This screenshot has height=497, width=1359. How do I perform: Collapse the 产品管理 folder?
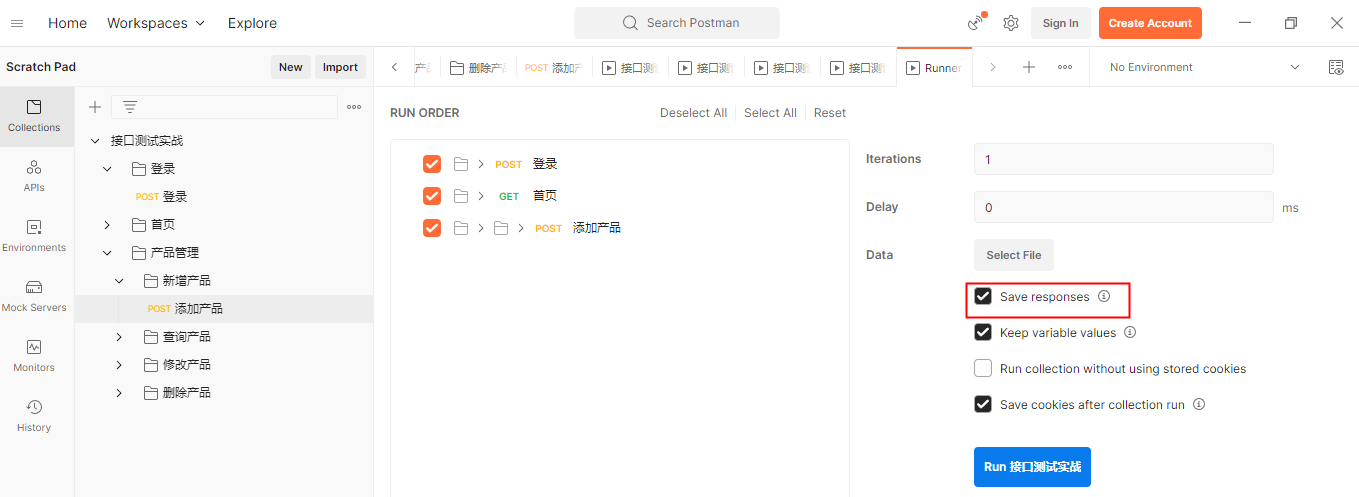pyautogui.click(x=107, y=253)
